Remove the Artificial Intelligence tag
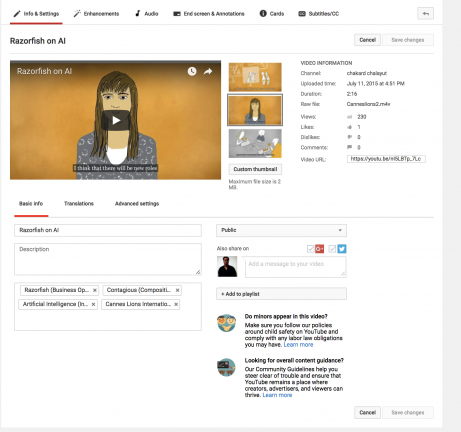The height and width of the screenshot is (432, 461). 93,304
